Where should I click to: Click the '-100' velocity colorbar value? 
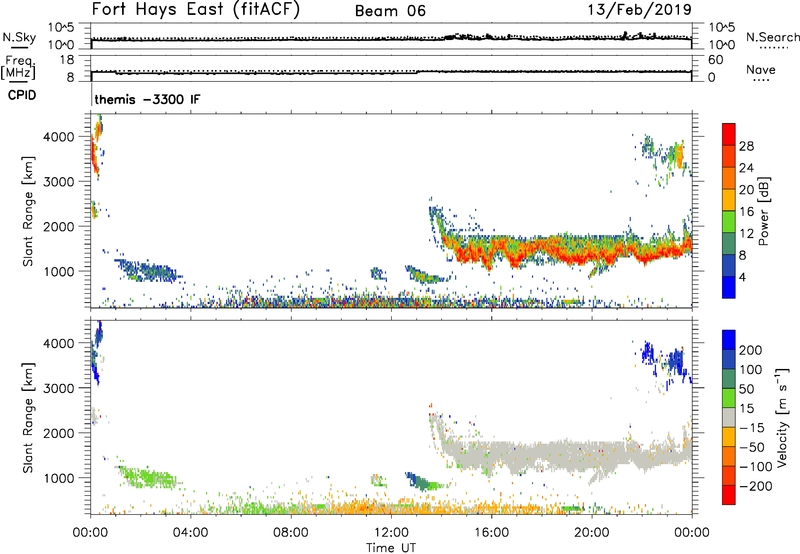pos(755,467)
